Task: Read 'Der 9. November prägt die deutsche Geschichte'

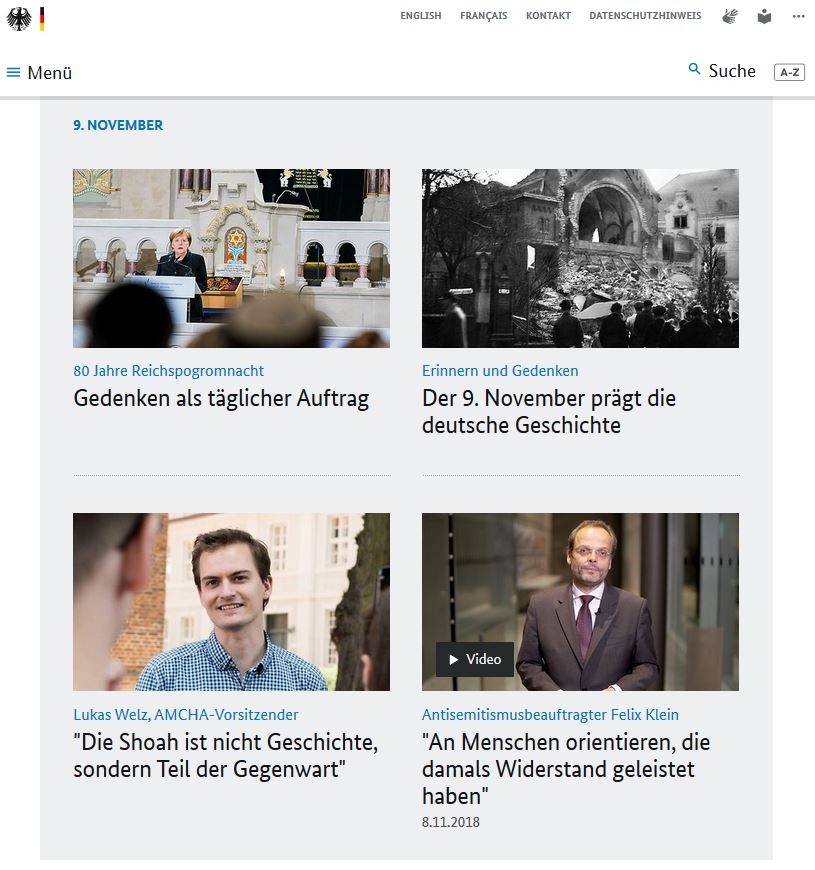Action: click(549, 411)
